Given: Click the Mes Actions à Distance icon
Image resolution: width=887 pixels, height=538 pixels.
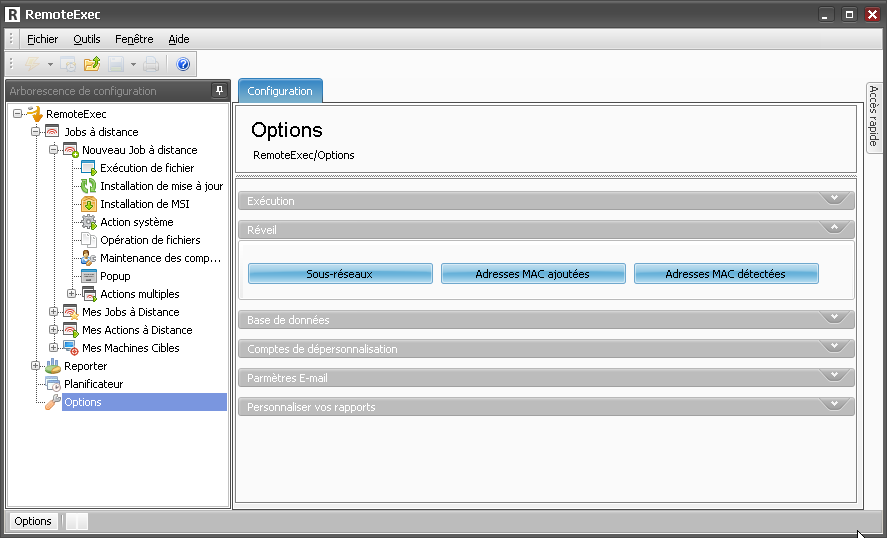Looking at the screenshot, I should pos(71,330).
